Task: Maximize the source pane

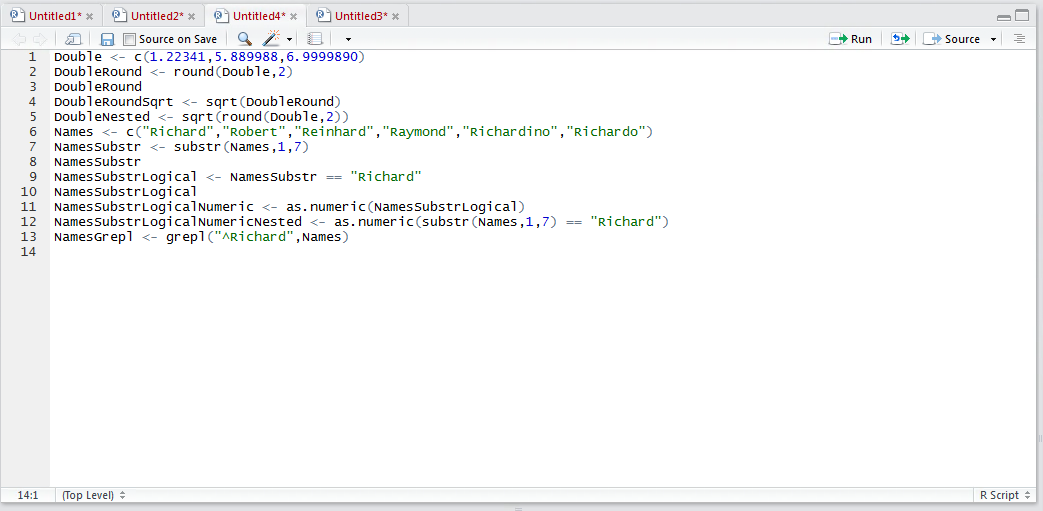Action: click(1022, 15)
